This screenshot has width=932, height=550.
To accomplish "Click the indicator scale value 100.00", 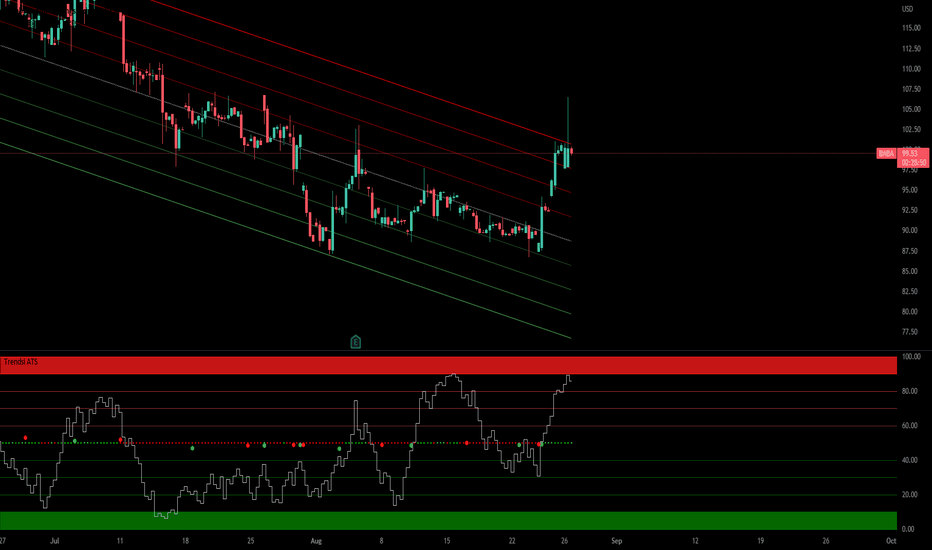I will click(x=911, y=357).
